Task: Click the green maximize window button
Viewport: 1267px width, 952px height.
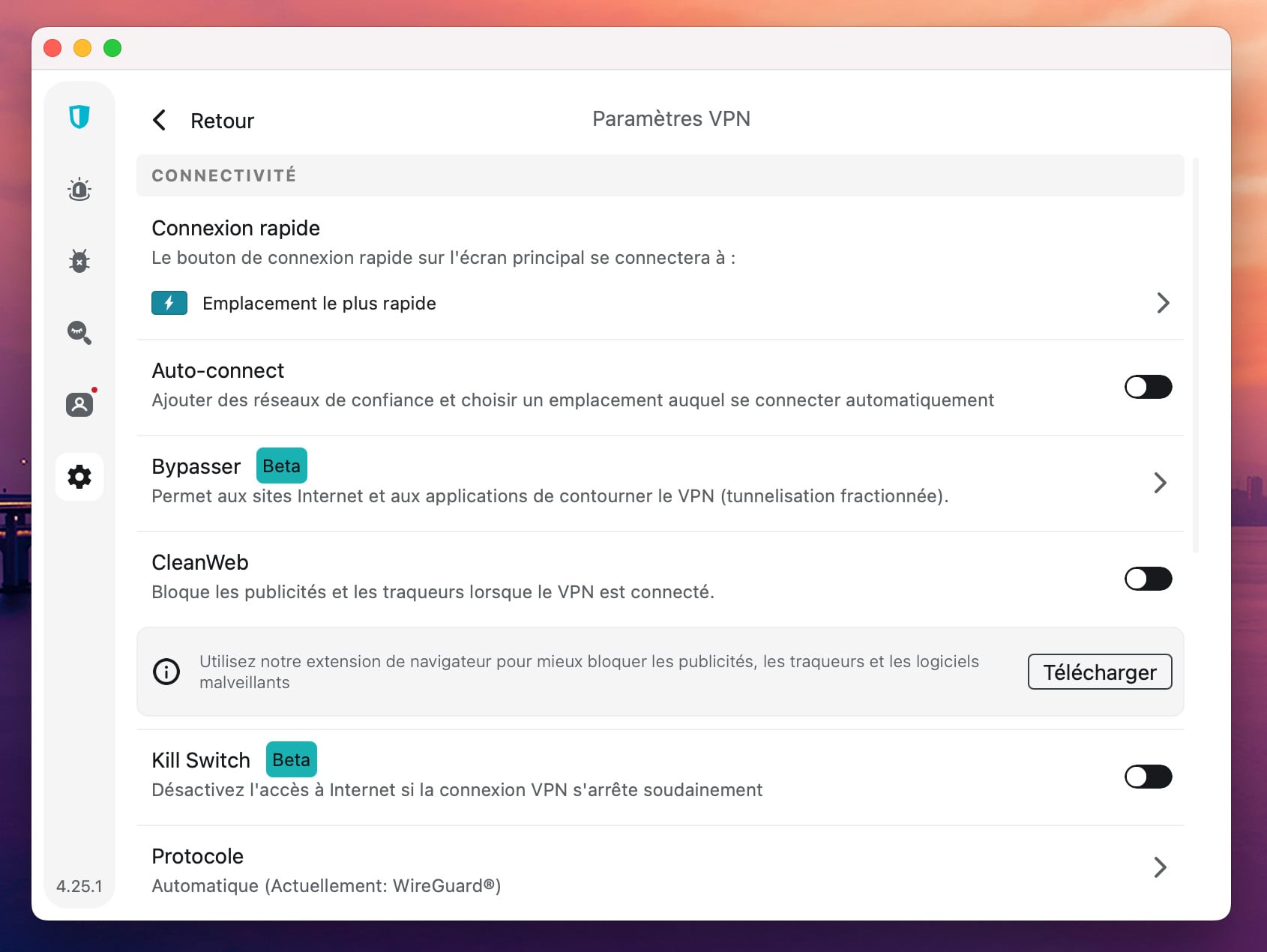Action: [x=112, y=48]
